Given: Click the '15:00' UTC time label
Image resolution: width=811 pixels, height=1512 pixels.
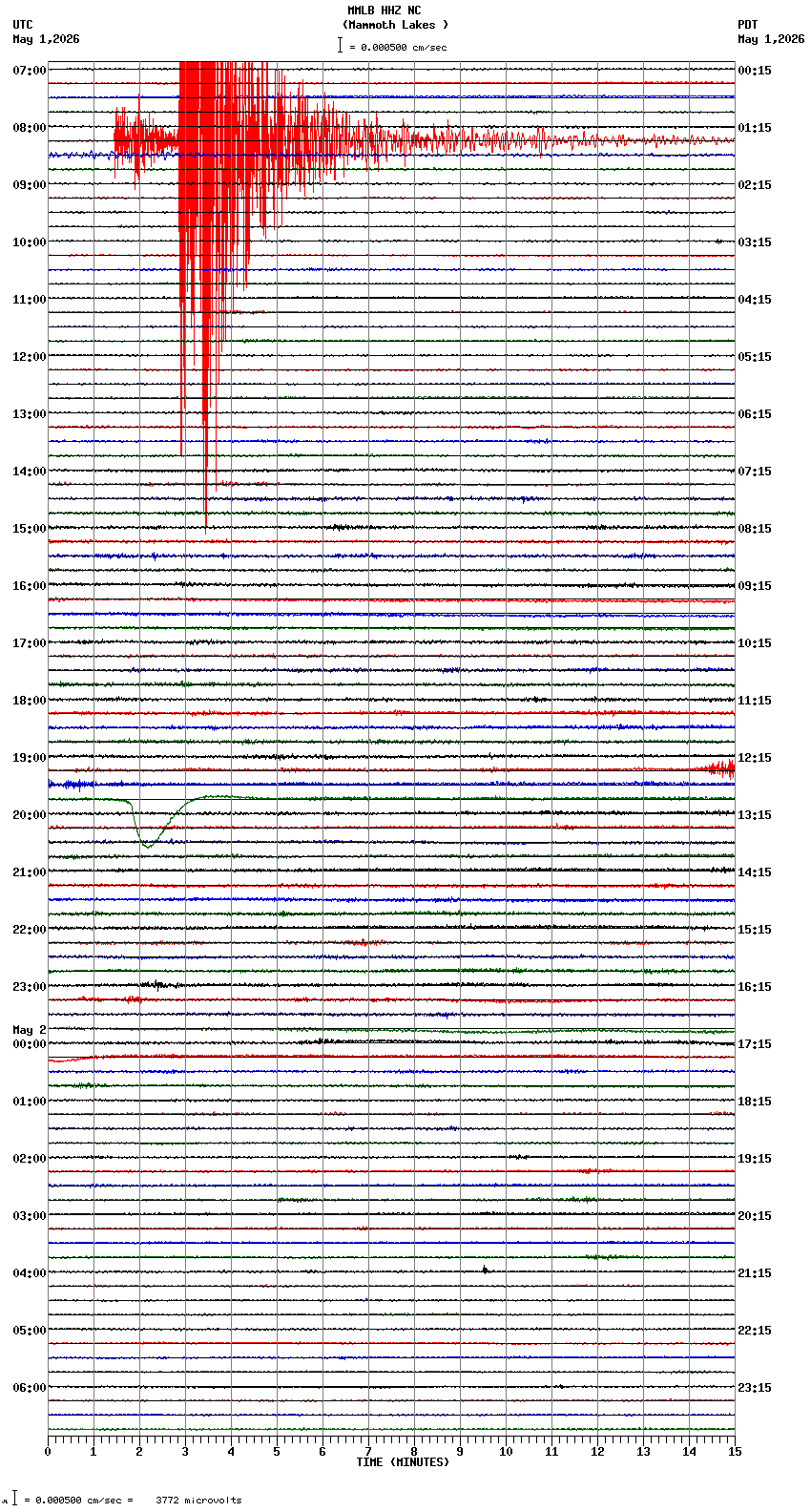Looking at the screenshot, I should pos(30,529).
